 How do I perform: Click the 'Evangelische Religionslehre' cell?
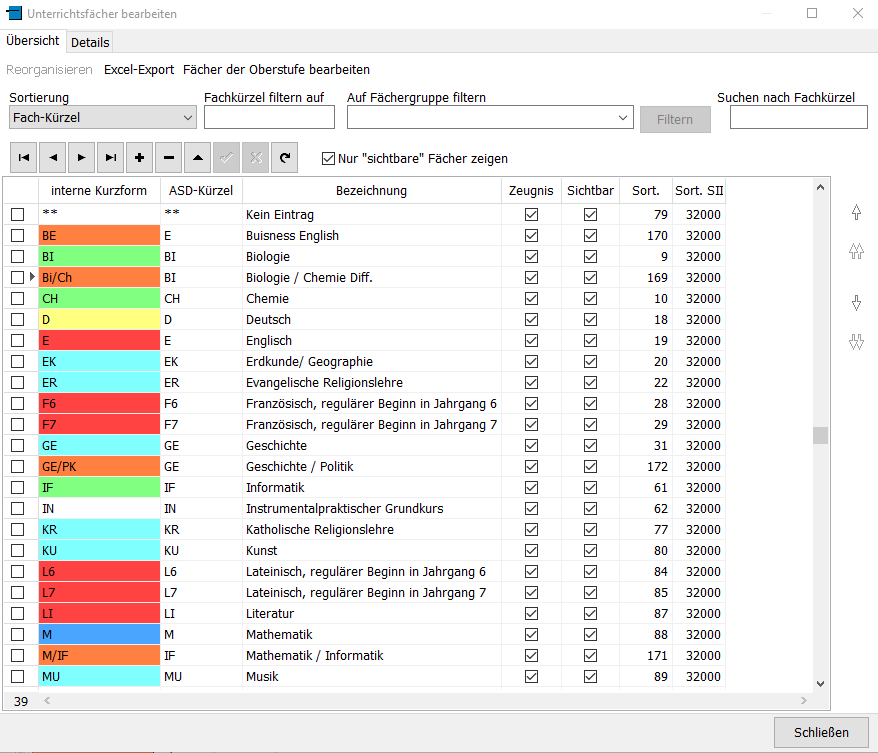pyautogui.click(x=372, y=382)
